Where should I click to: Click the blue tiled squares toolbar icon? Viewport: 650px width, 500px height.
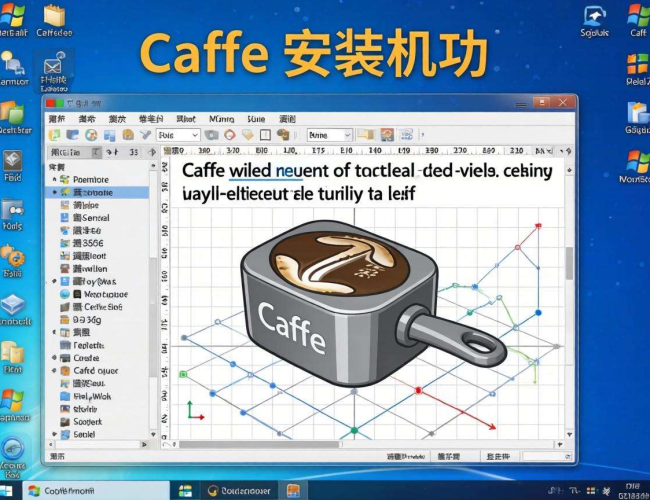click(110, 135)
